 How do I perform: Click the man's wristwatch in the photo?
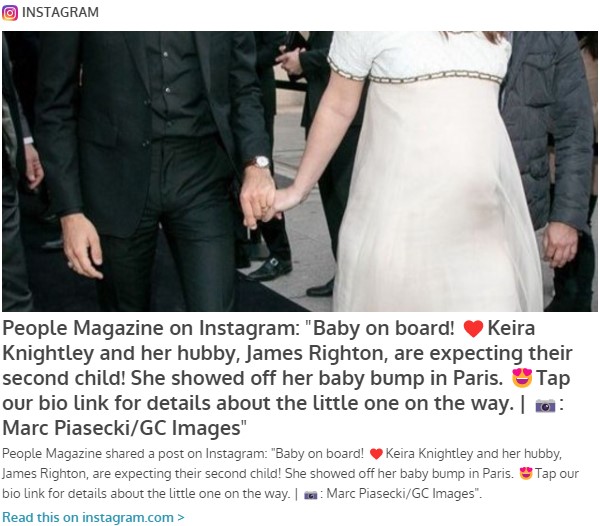261,162
